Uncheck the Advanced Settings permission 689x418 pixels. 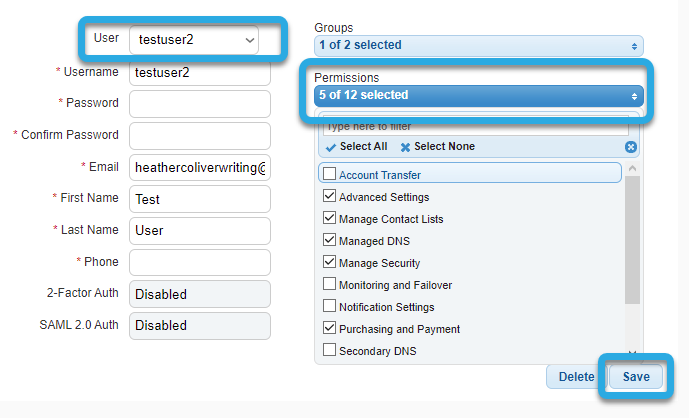(x=329, y=195)
